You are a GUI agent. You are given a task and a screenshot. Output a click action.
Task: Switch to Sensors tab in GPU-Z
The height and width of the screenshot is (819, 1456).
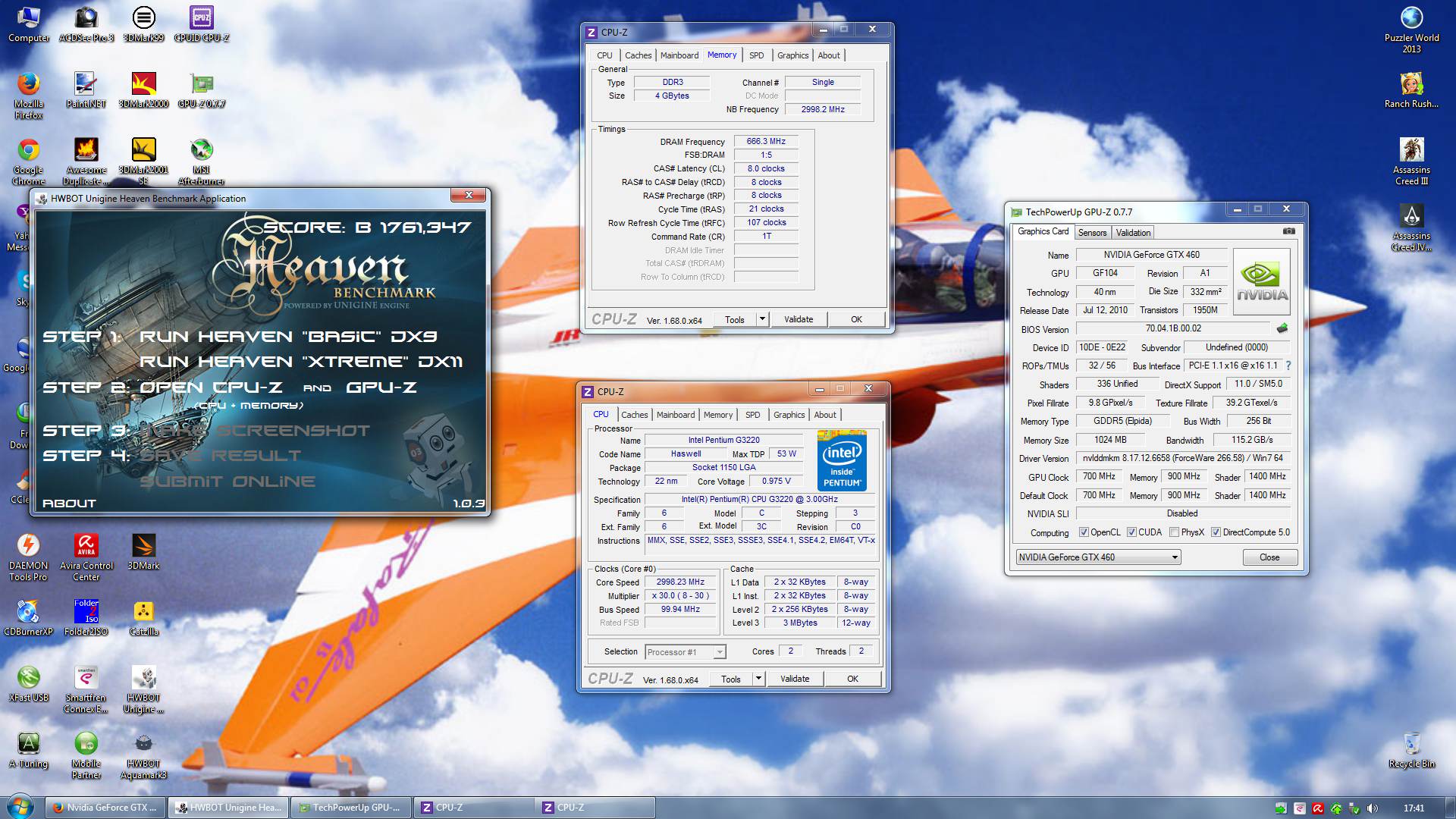click(x=1092, y=233)
